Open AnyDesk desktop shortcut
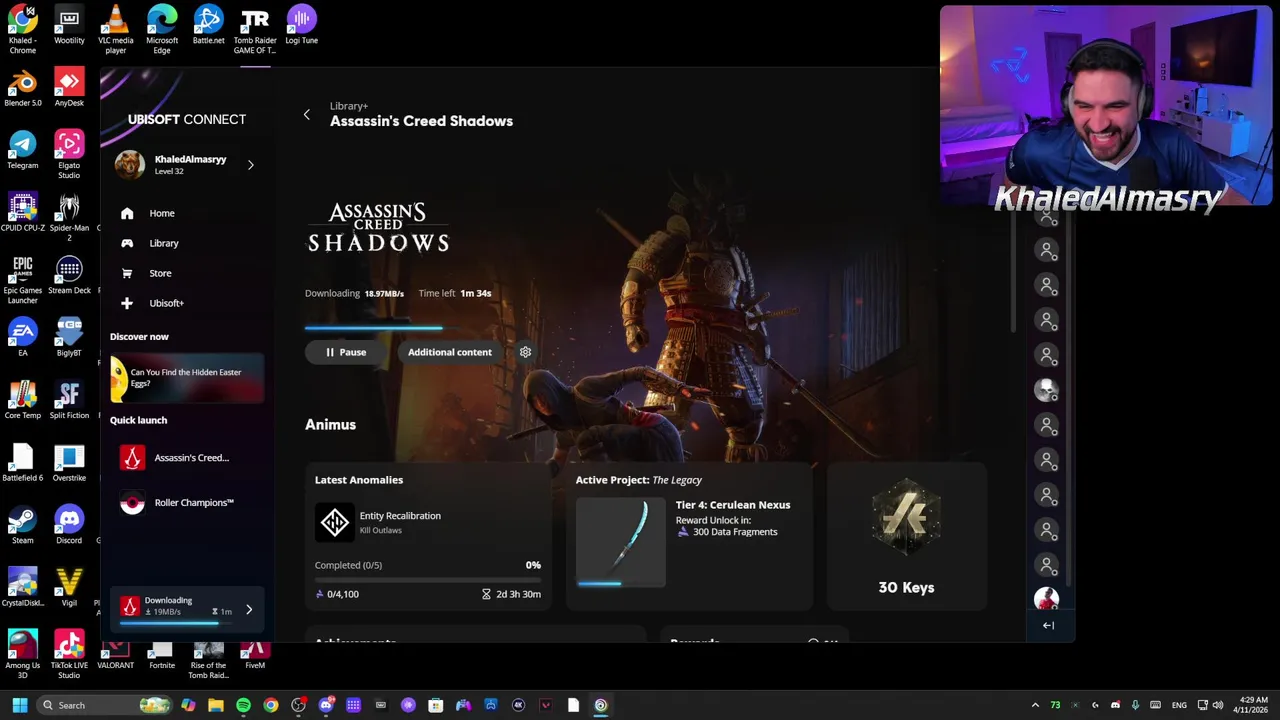The height and width of the screenshot is (720, 1280). [x=69, y=88]
